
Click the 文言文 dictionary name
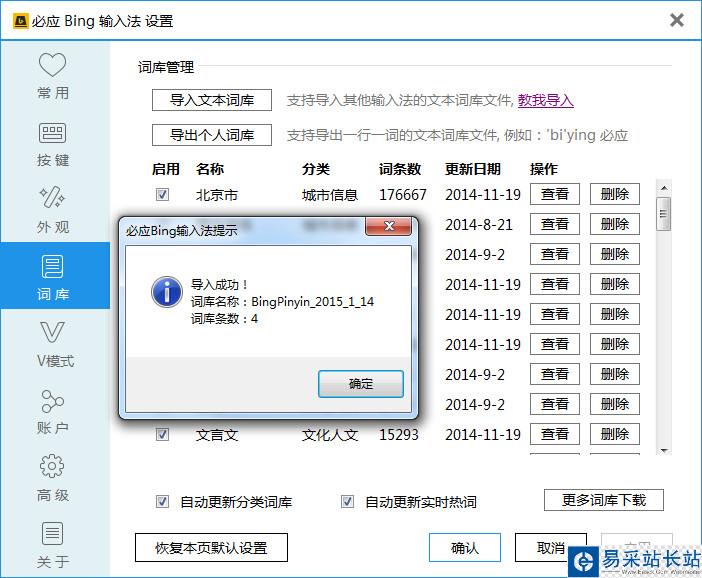click(217, 435)
